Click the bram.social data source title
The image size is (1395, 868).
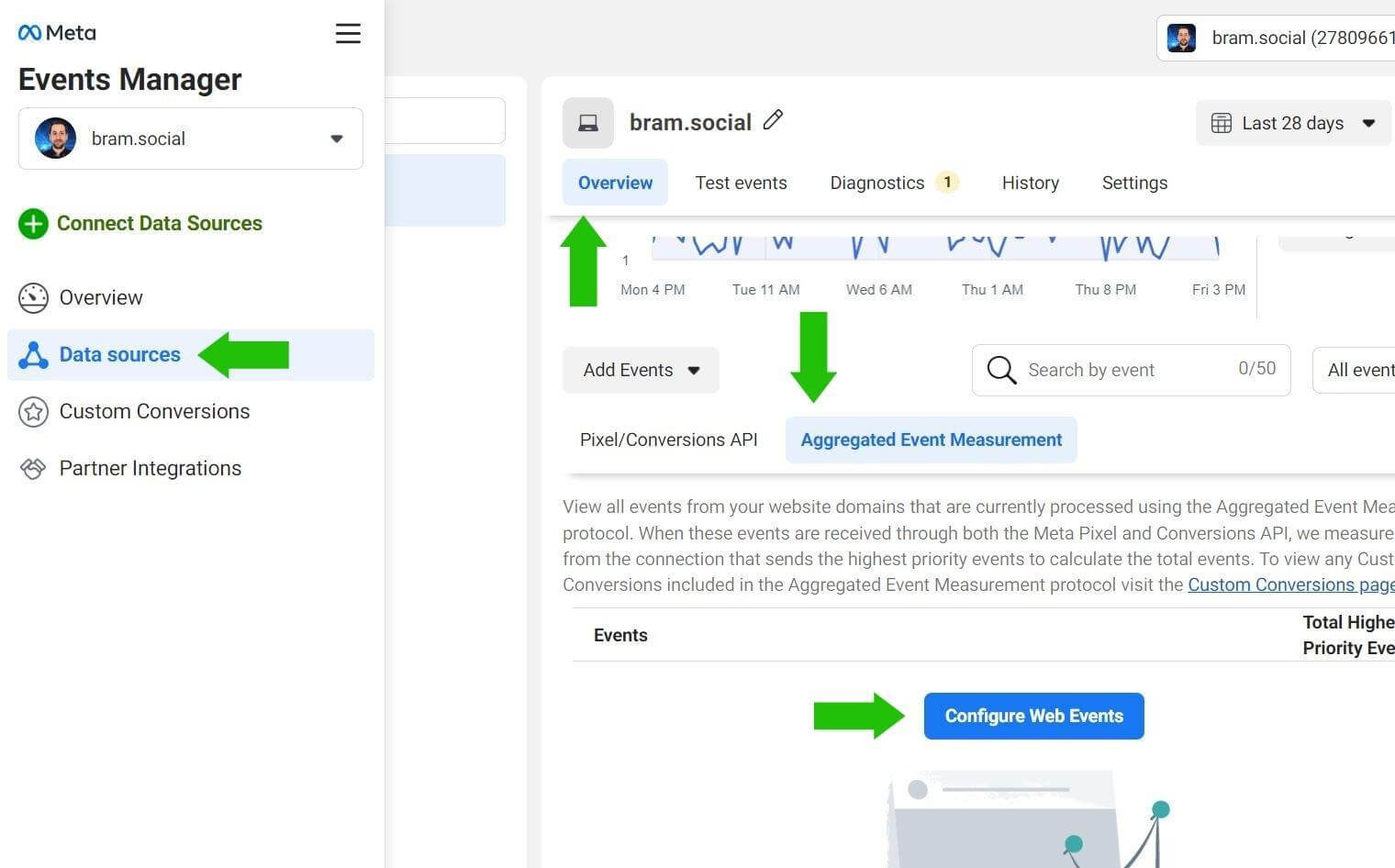click(x=690, y=122)
